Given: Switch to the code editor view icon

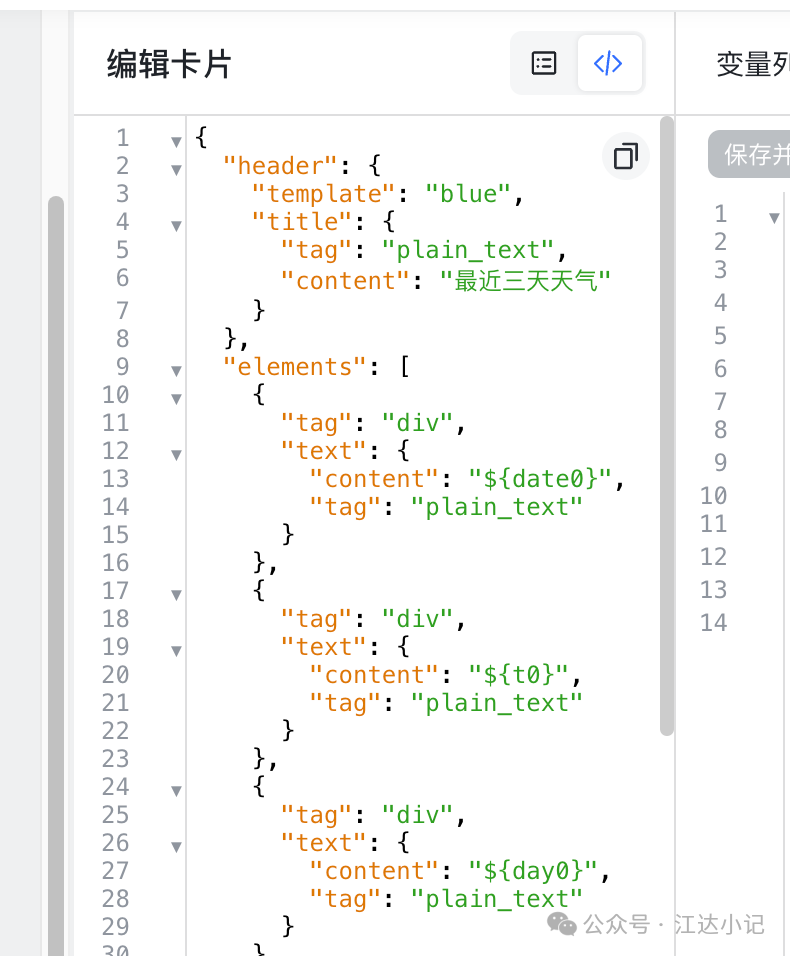Looking at the screenshot, I should (608, 64).
